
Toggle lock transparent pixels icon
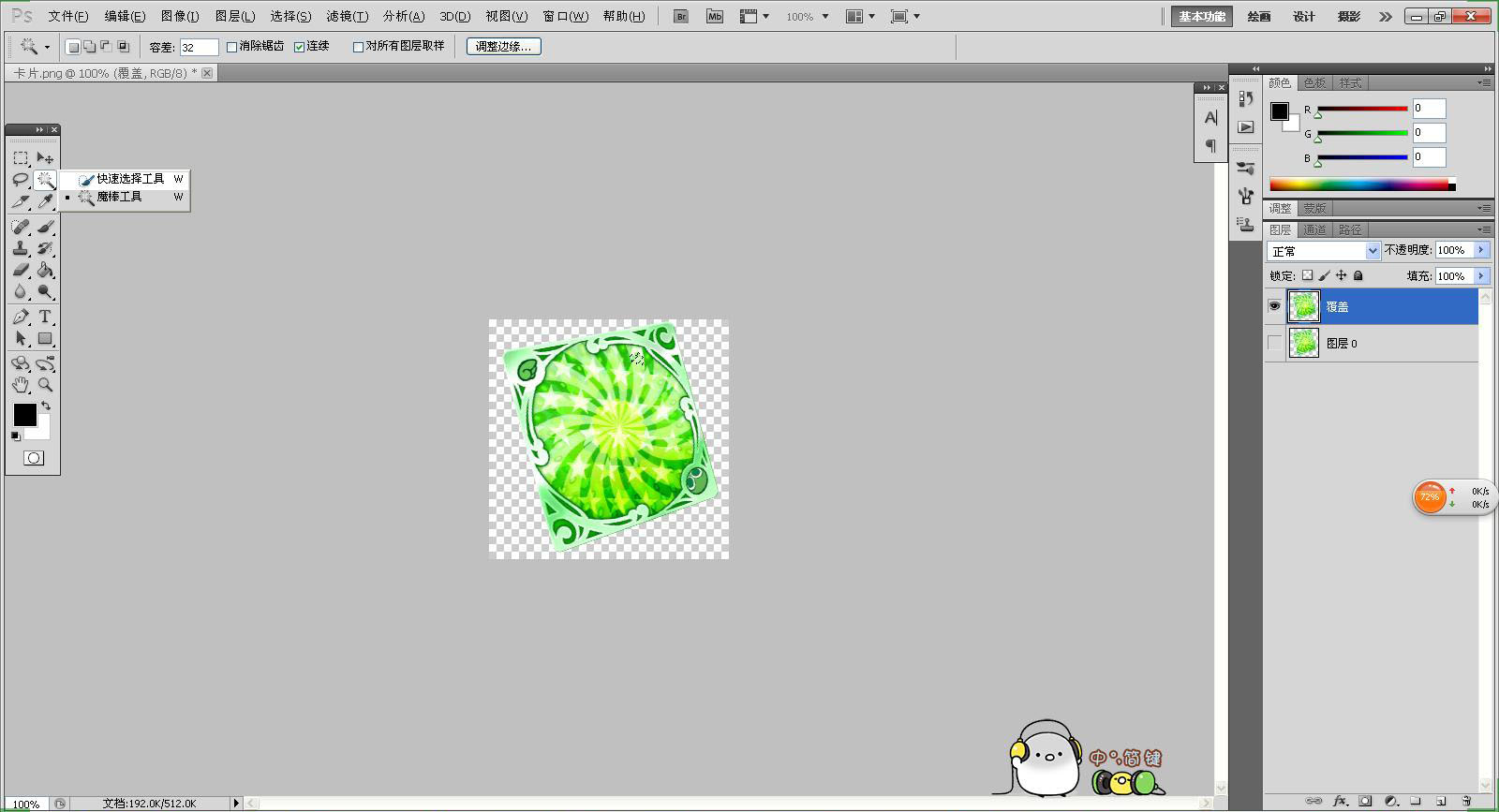click(x=1307, y=275)
